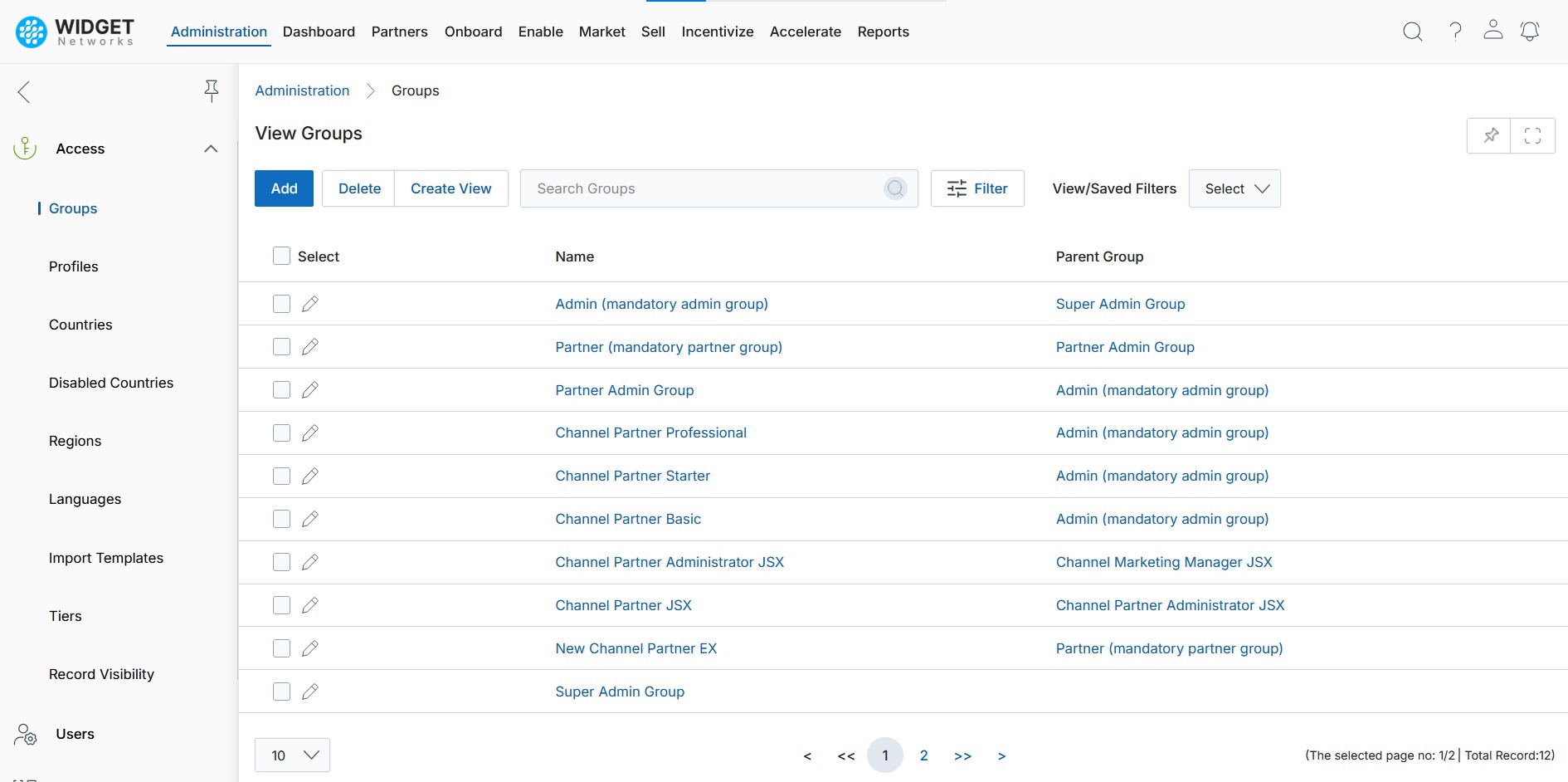Click pencil icon for Super Admin Group row
This screenshot has width=1568, height=782.
pos(310,692)
